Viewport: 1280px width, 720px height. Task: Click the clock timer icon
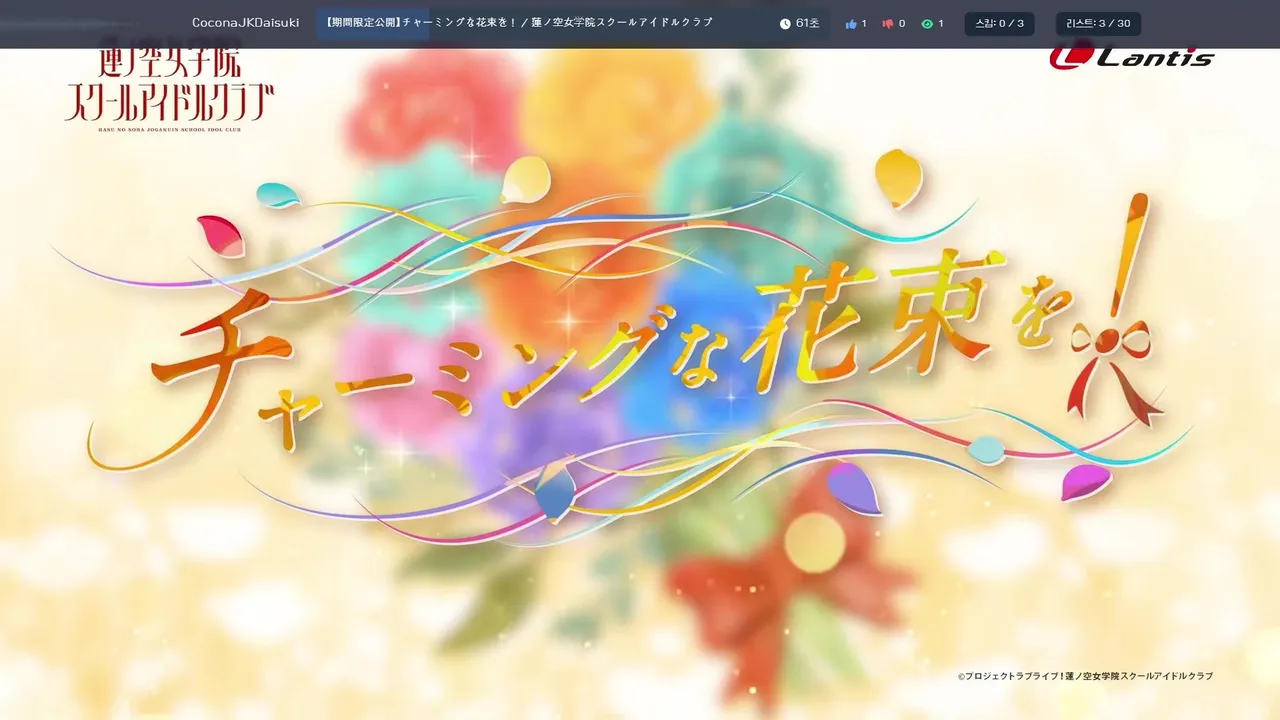click(785, 24)
